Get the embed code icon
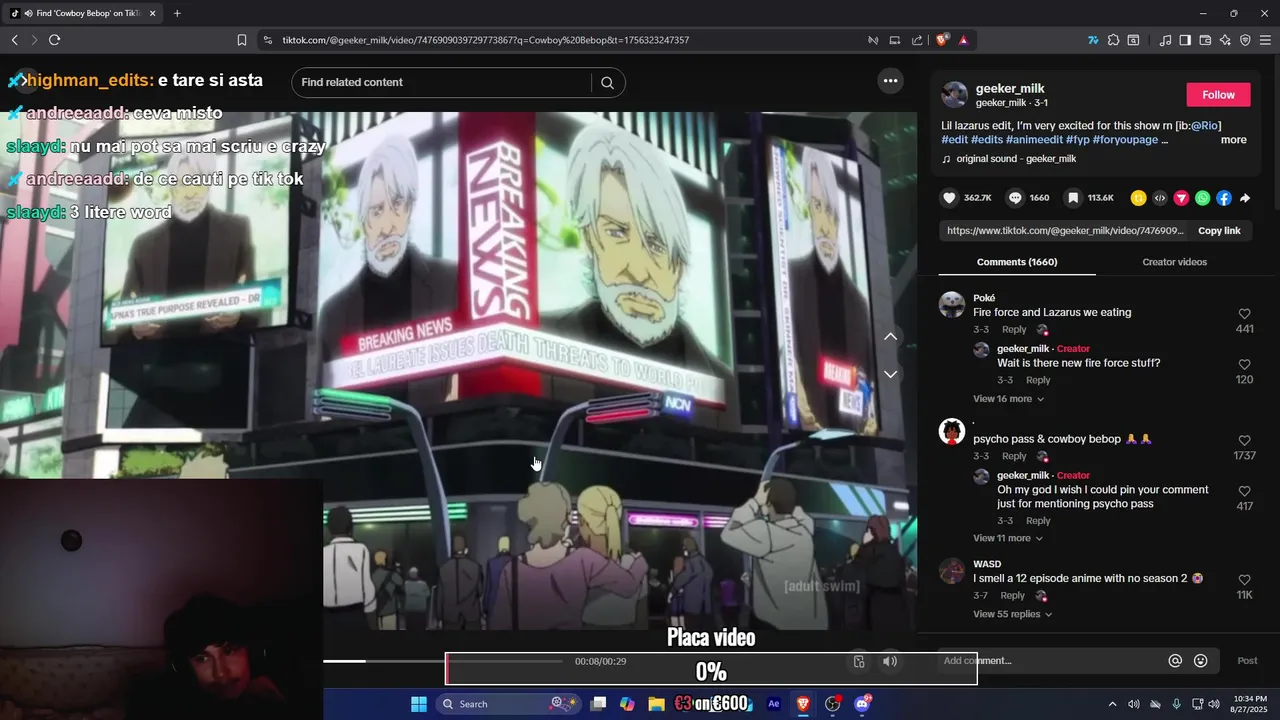The image size is (1280, 720). point(1160,198)
